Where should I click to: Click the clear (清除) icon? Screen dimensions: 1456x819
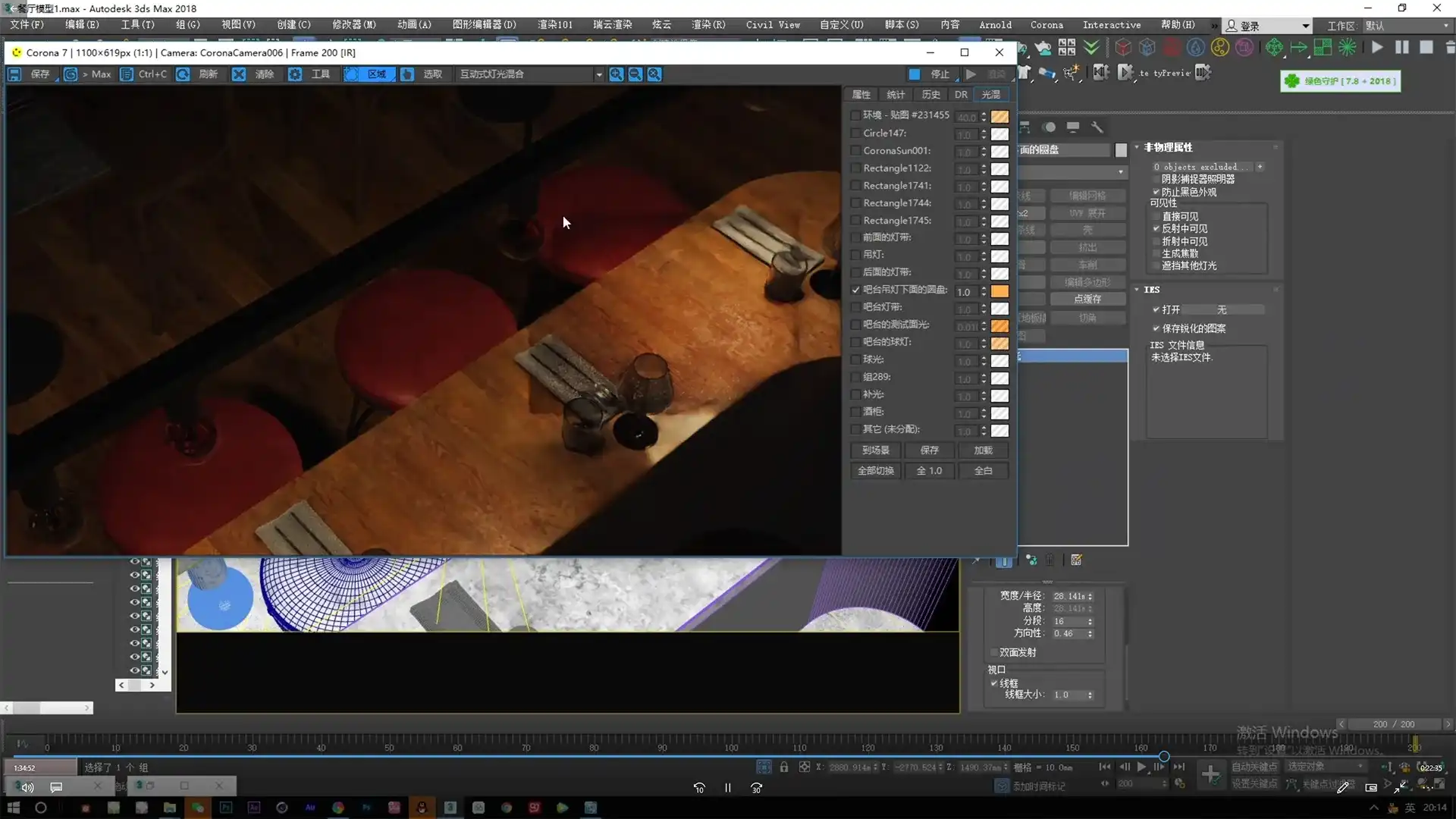point(239,74)
